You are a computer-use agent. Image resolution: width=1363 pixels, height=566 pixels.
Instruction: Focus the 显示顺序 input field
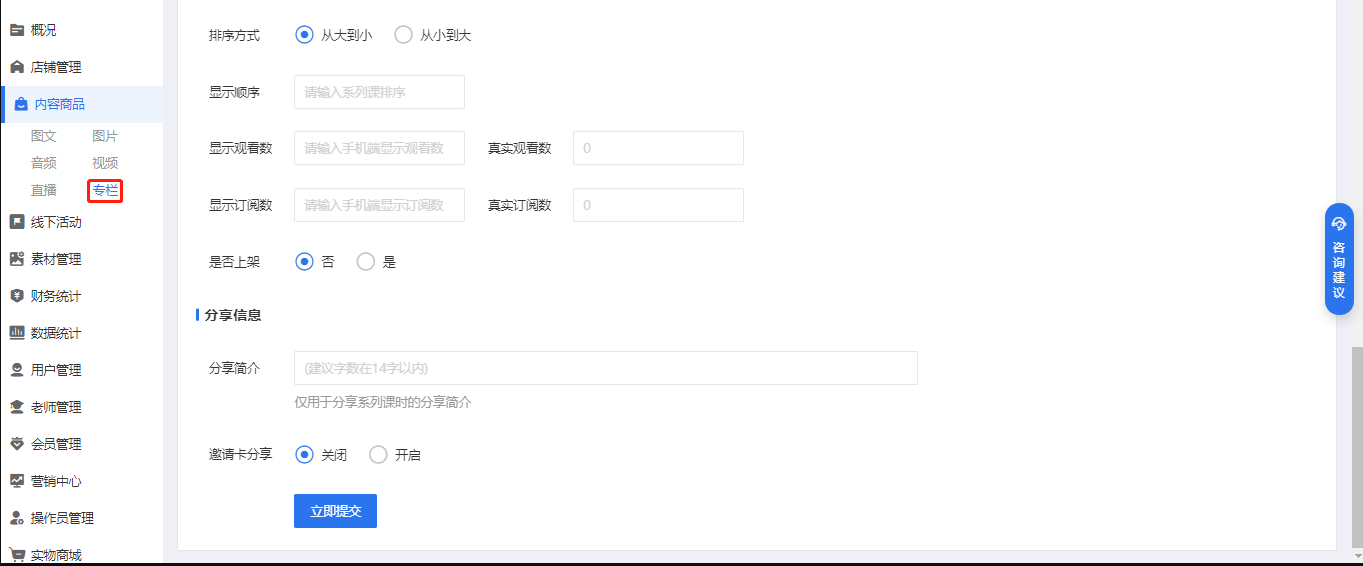pos(379,92)
